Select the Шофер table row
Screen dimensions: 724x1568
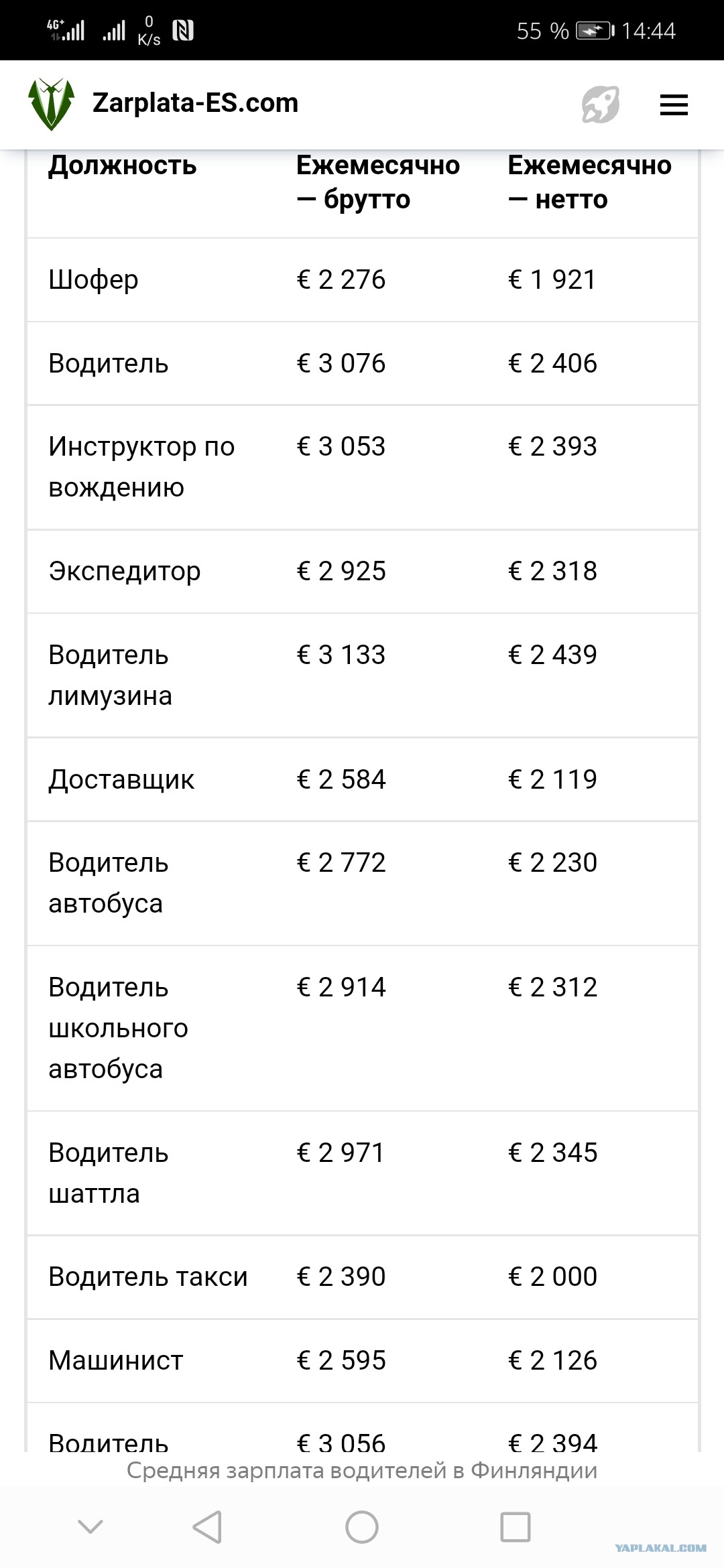[x=362, y=280]
